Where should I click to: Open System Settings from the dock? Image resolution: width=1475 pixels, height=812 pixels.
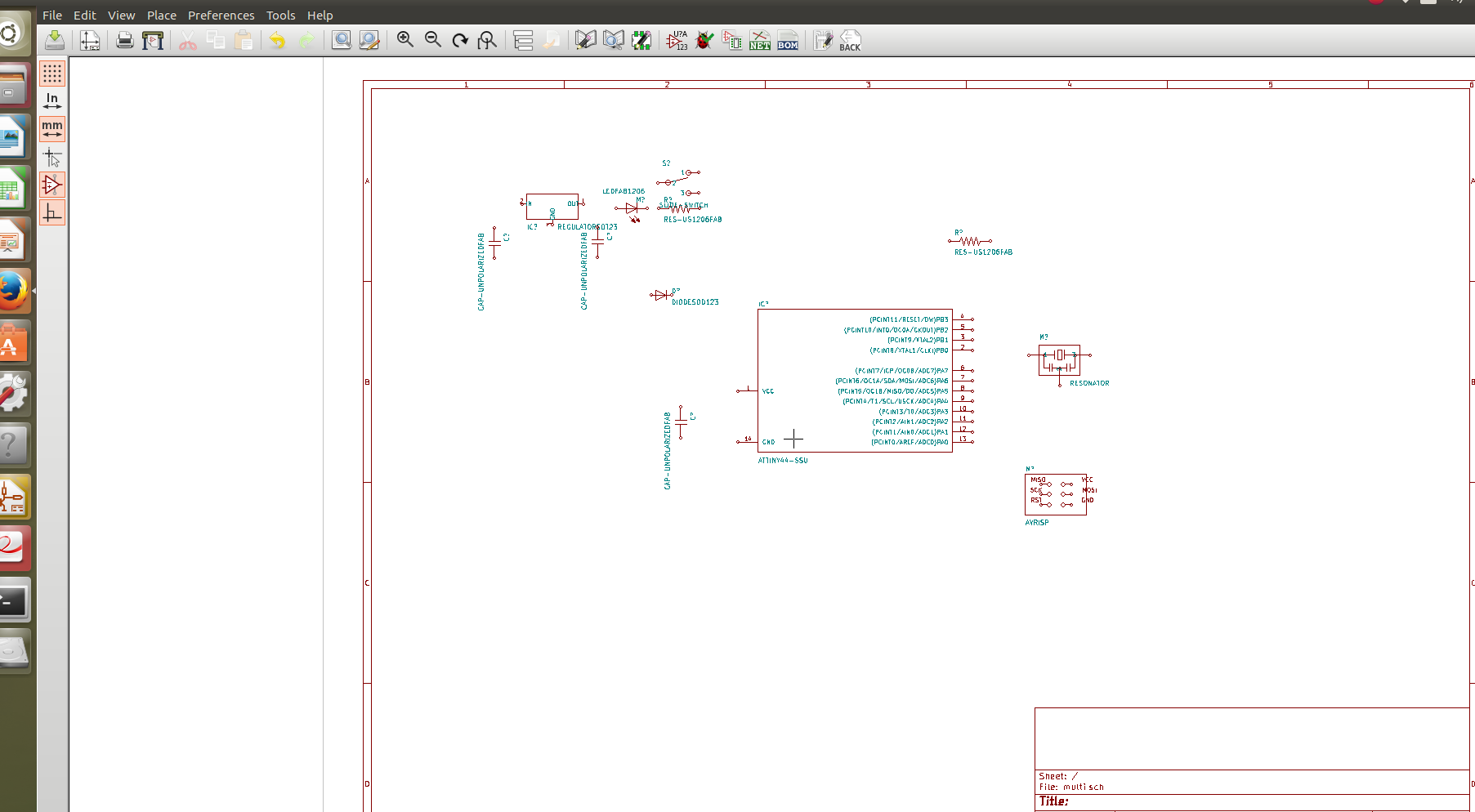click(14, 395)
